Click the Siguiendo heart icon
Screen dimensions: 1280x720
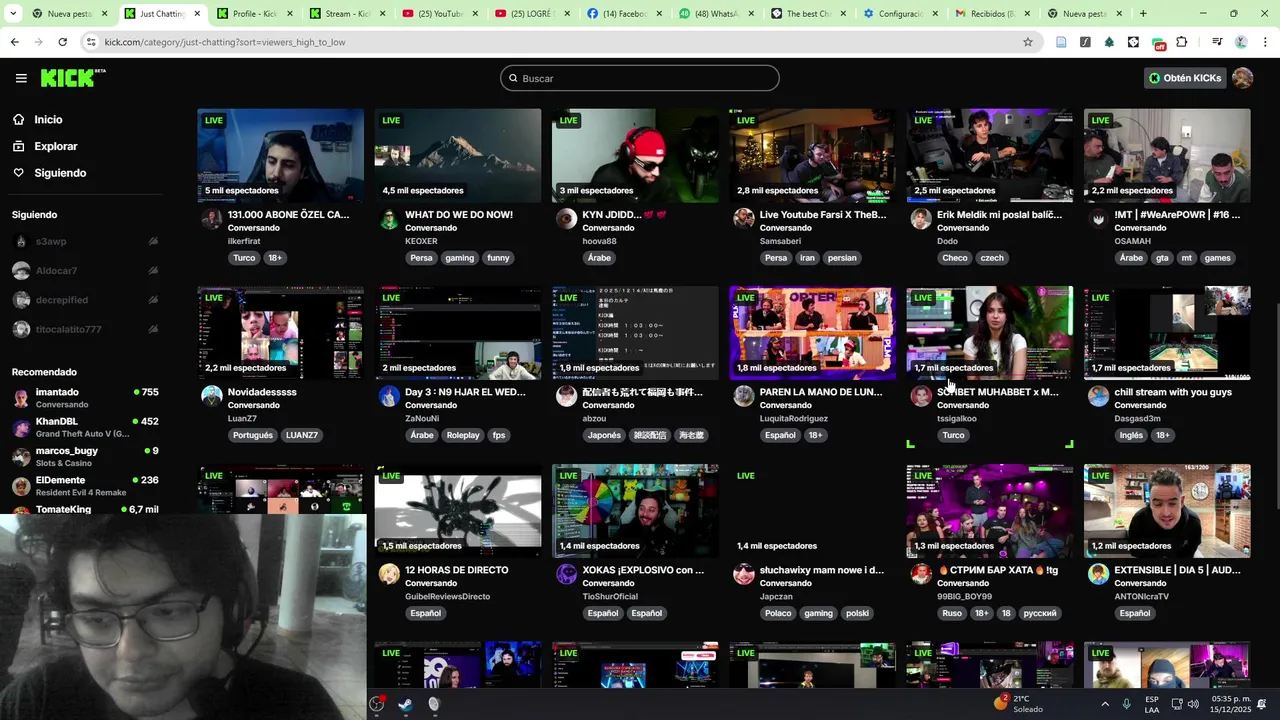18,173
